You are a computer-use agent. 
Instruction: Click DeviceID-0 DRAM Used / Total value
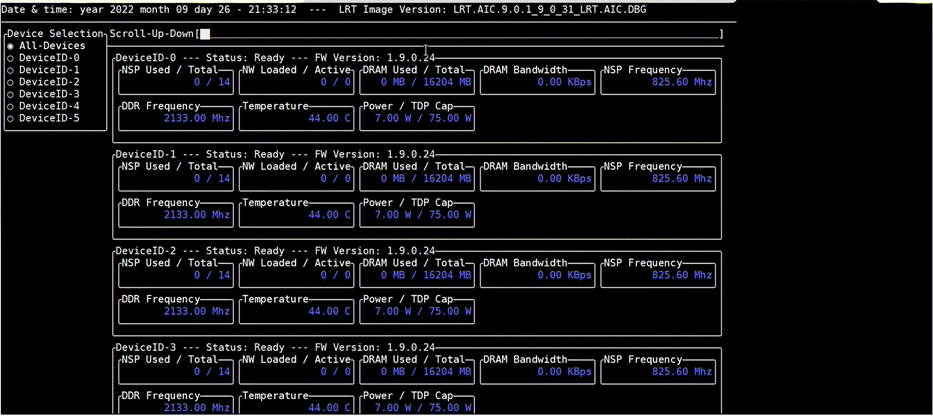[426, 82]
